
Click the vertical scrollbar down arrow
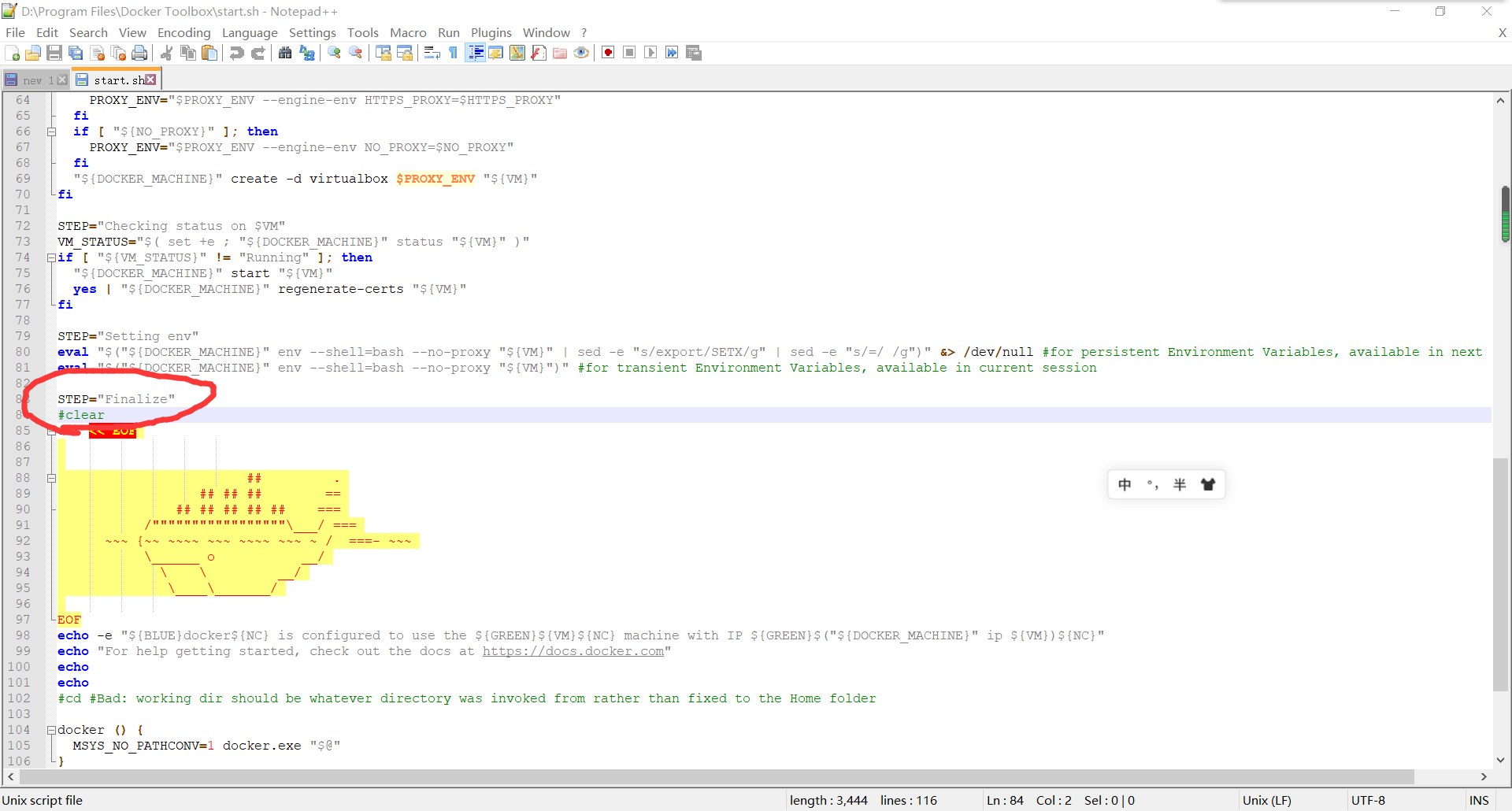tap(1501, 760)
